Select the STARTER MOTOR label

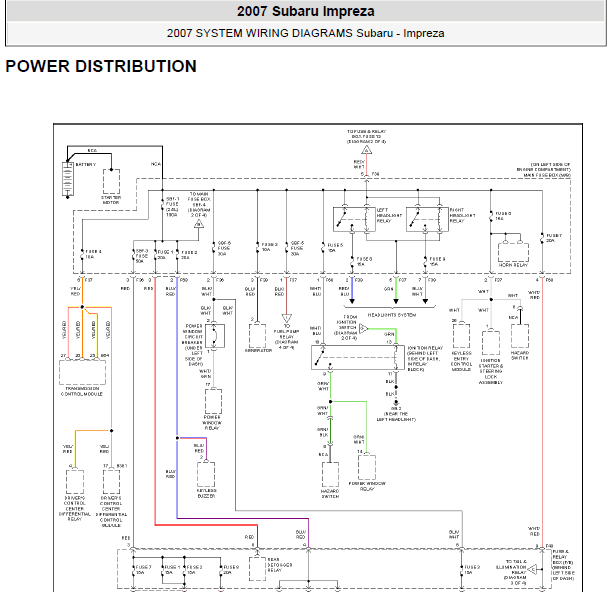coord(111,200)
